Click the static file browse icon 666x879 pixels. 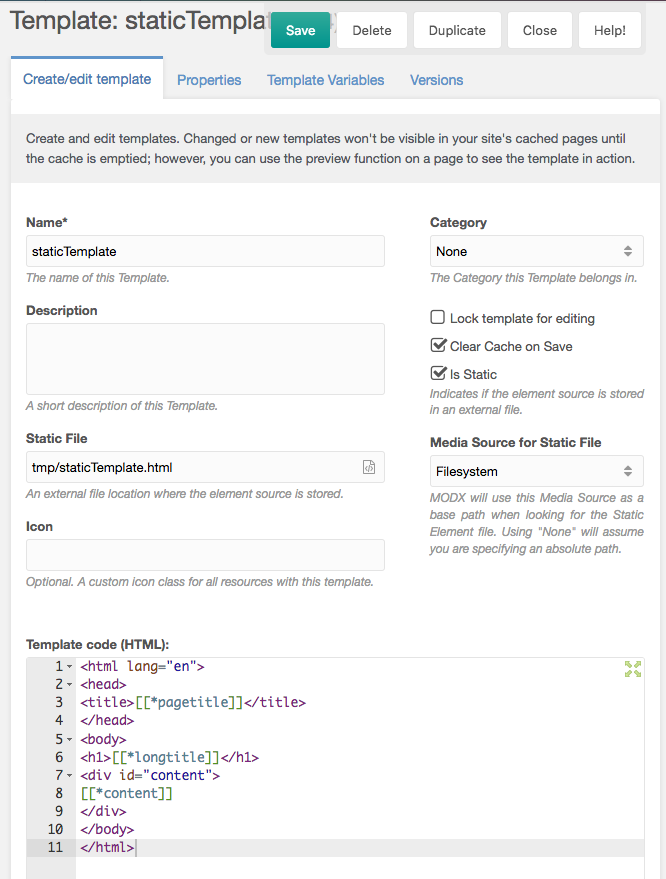(369, 467)
